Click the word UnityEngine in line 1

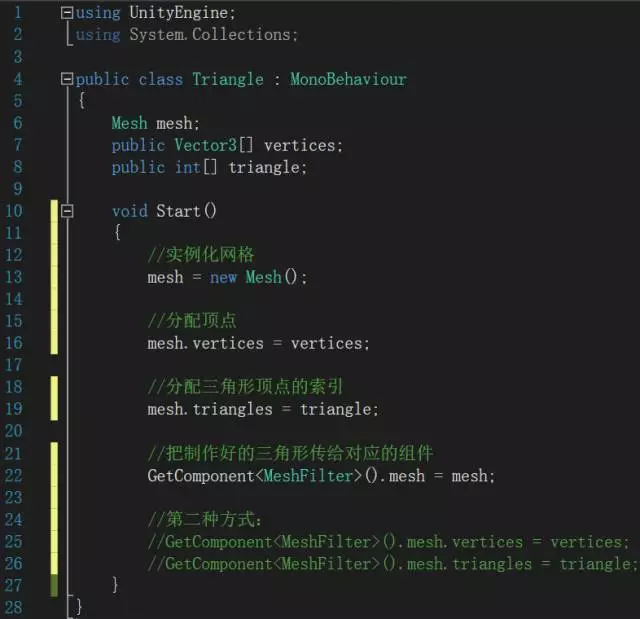pos(179,13)
